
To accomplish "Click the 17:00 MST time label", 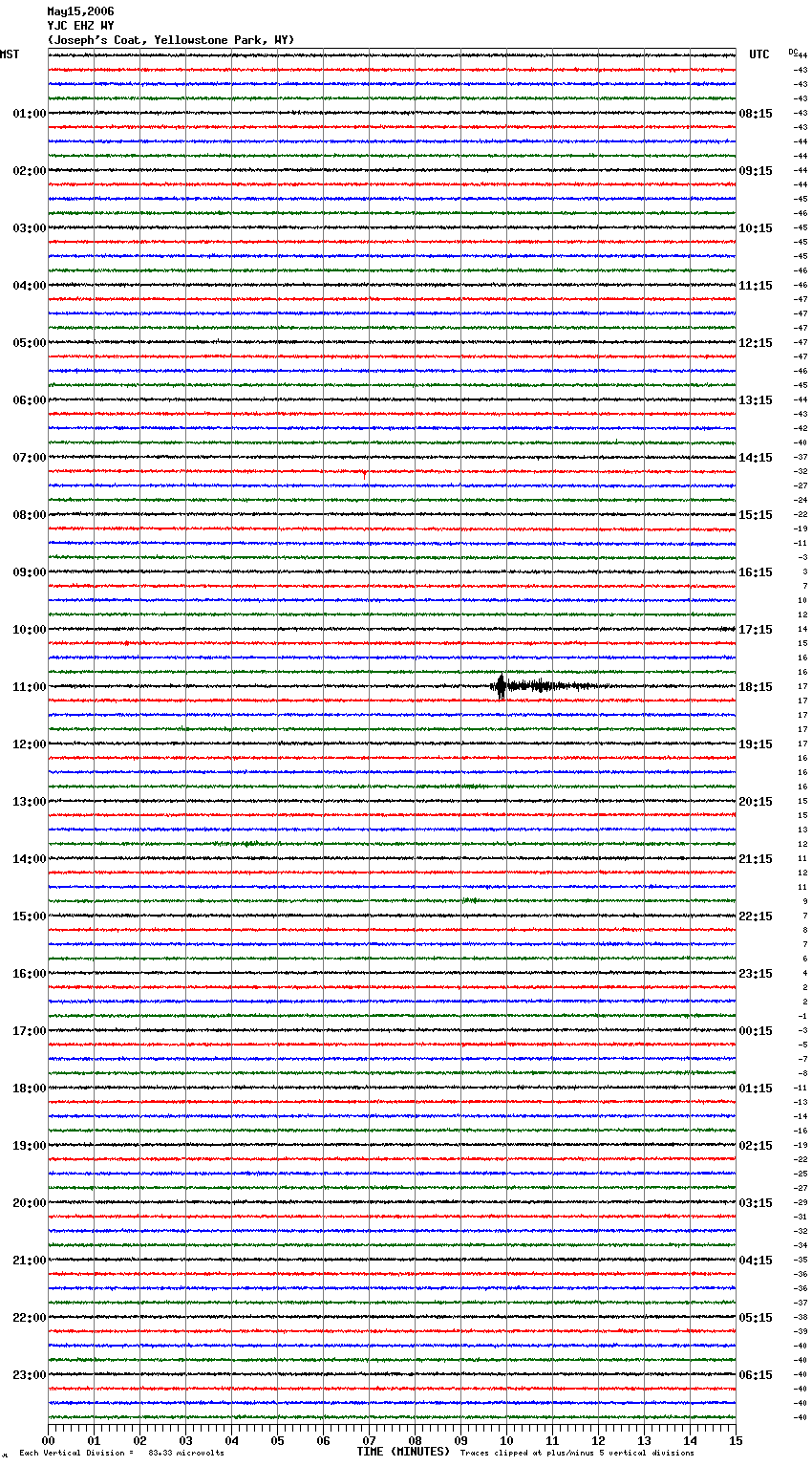I will click(x=30, y=1031).
